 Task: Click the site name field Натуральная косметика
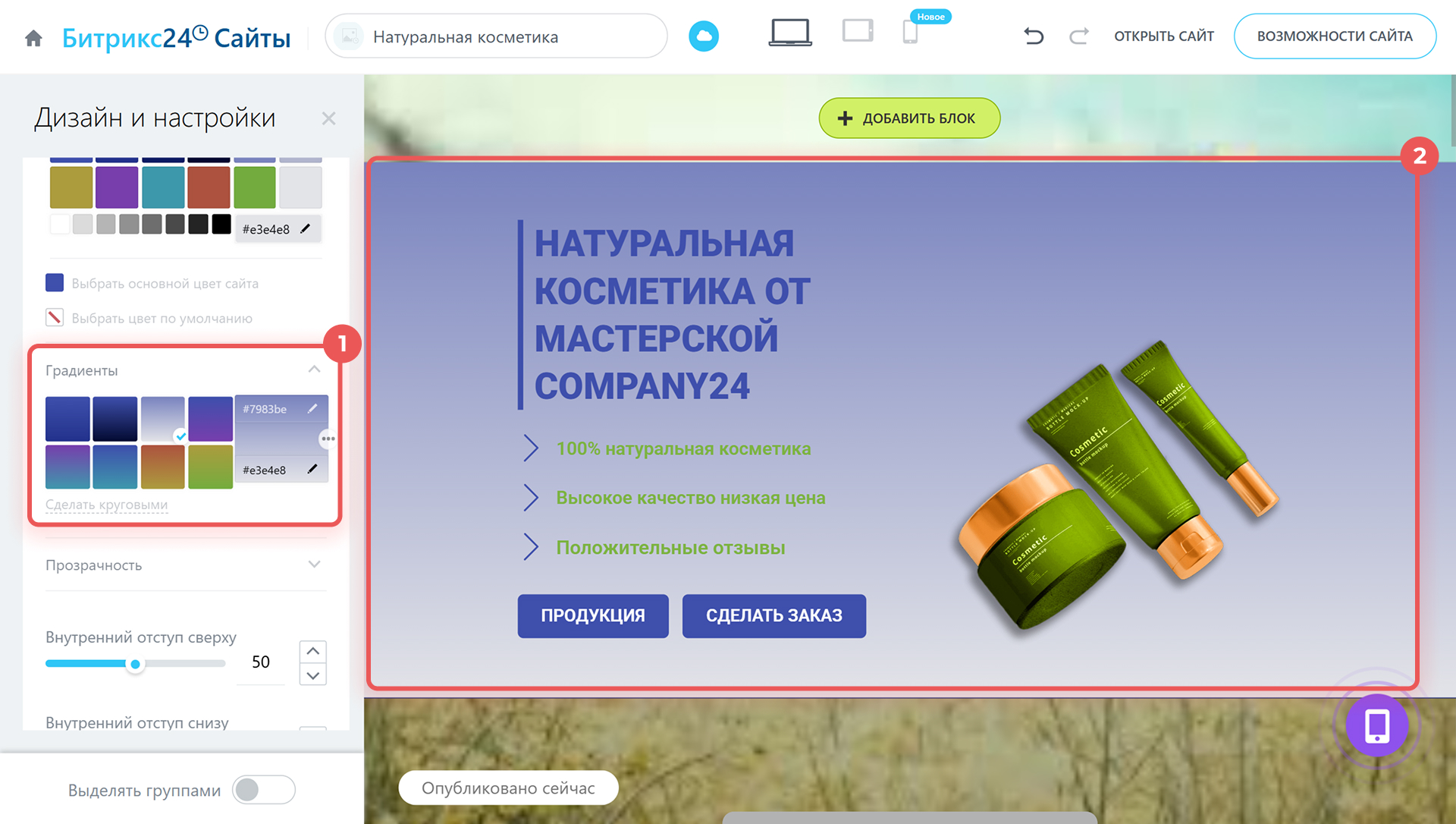pos(497,36)
